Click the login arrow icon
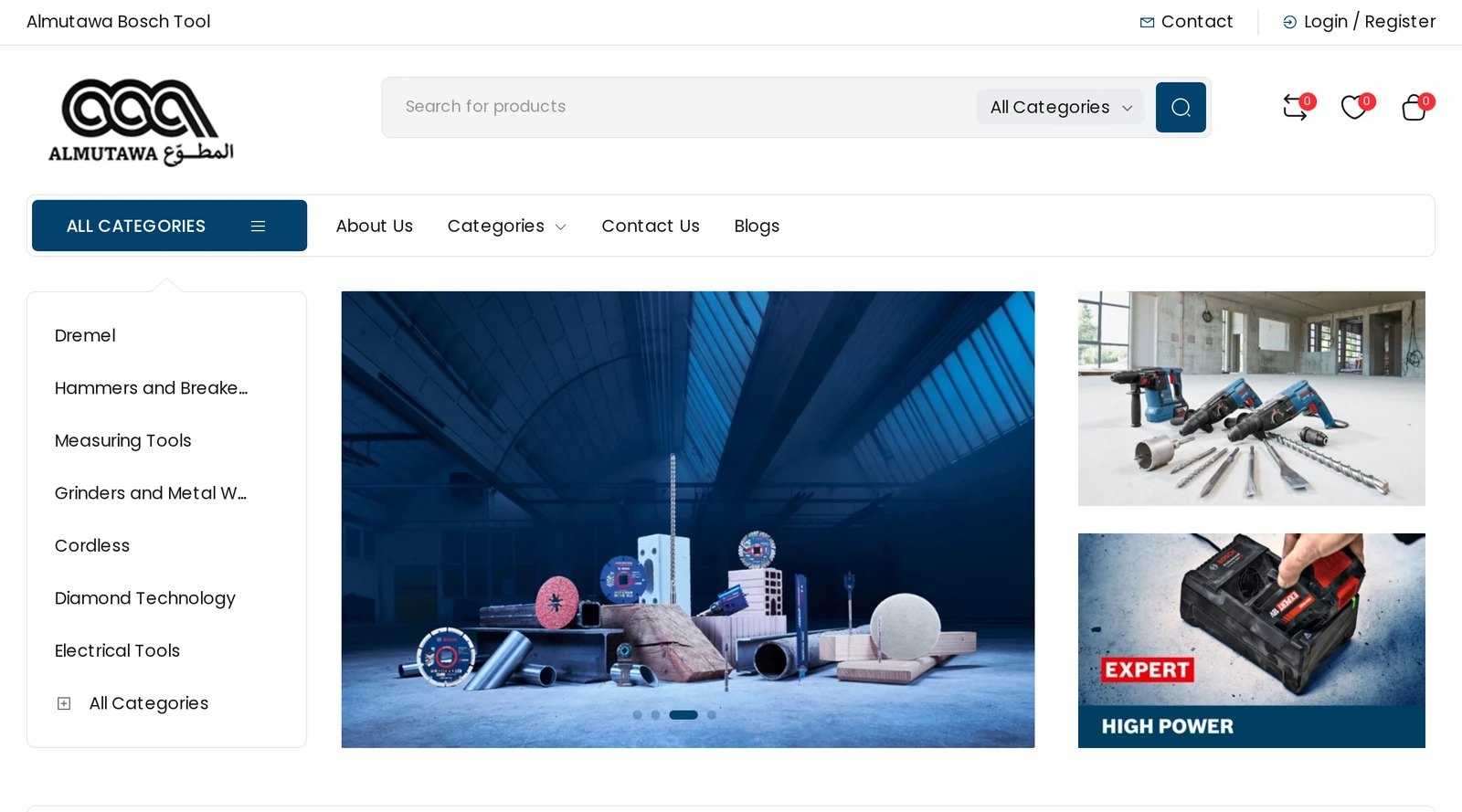 (1289, 22)
